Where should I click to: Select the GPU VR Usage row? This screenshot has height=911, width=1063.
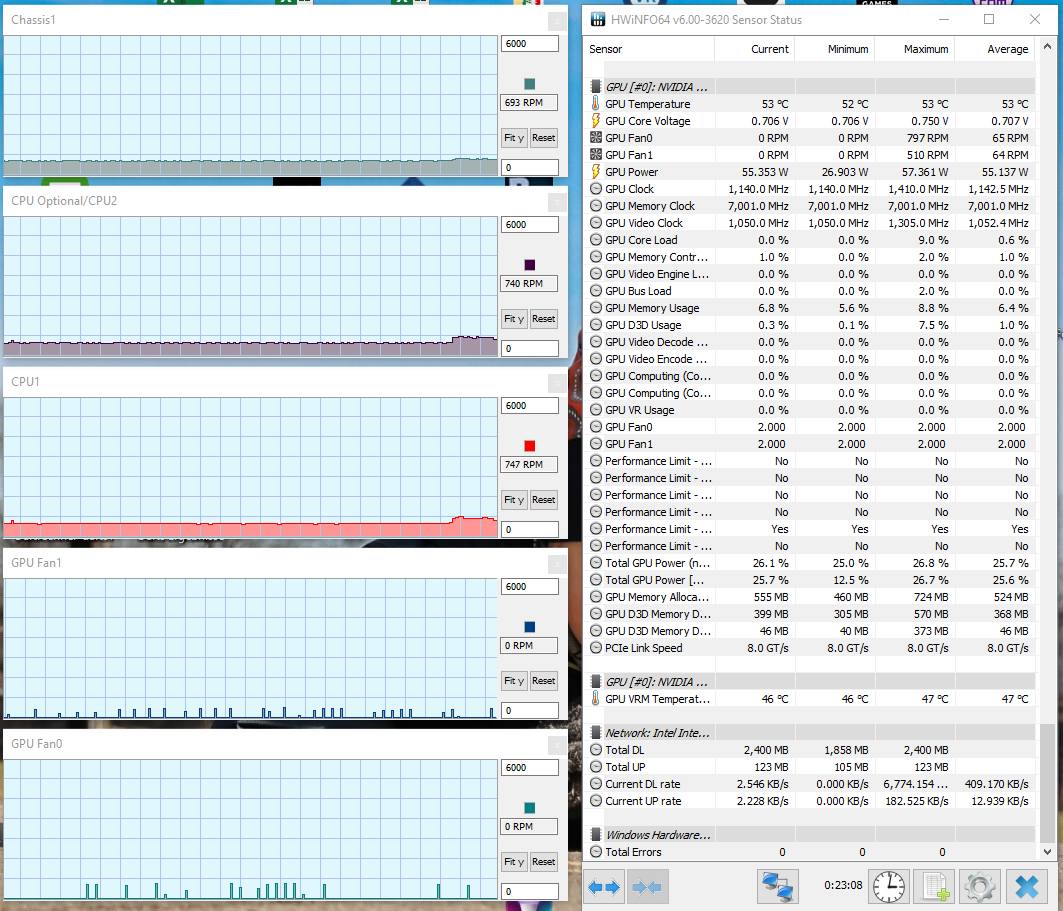pos(810,410)
